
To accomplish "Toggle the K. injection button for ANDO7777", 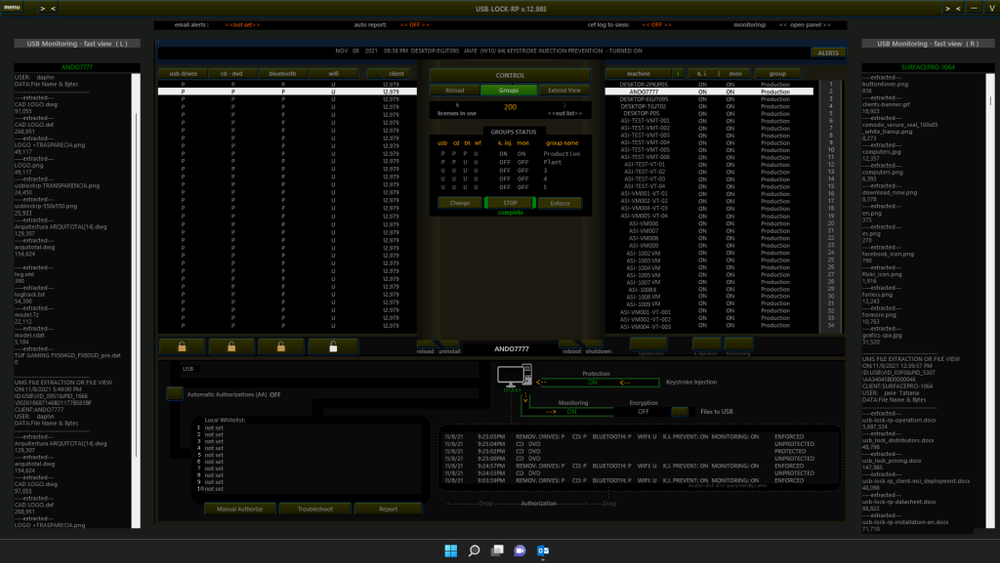I will (x=707, y=344).
